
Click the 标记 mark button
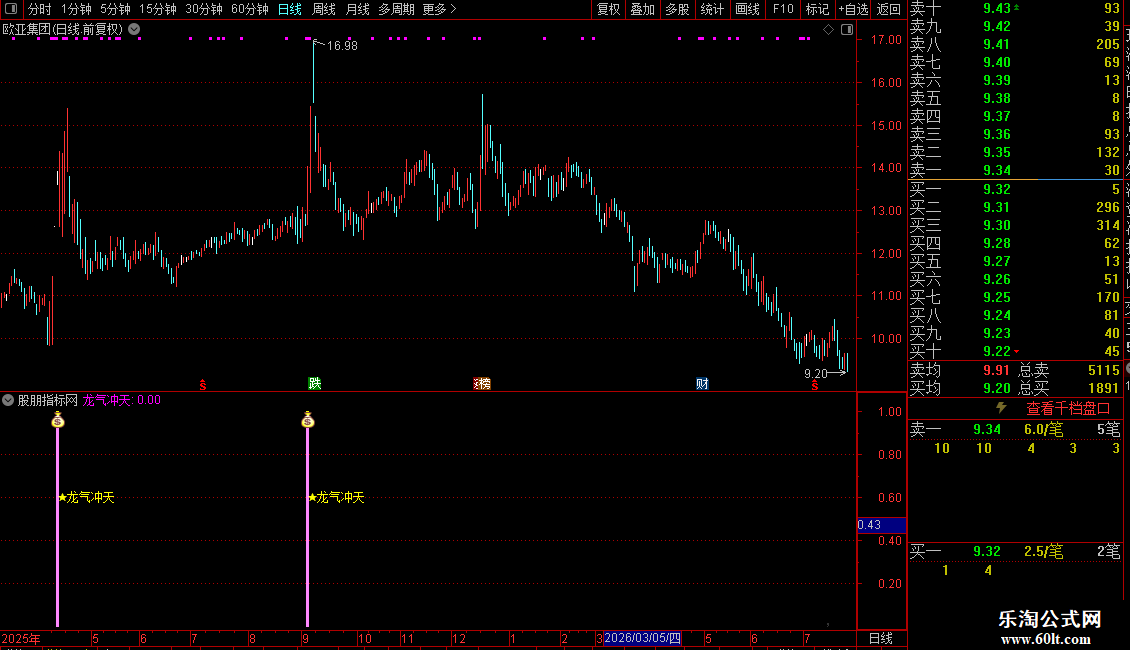(x=817, y=9)
